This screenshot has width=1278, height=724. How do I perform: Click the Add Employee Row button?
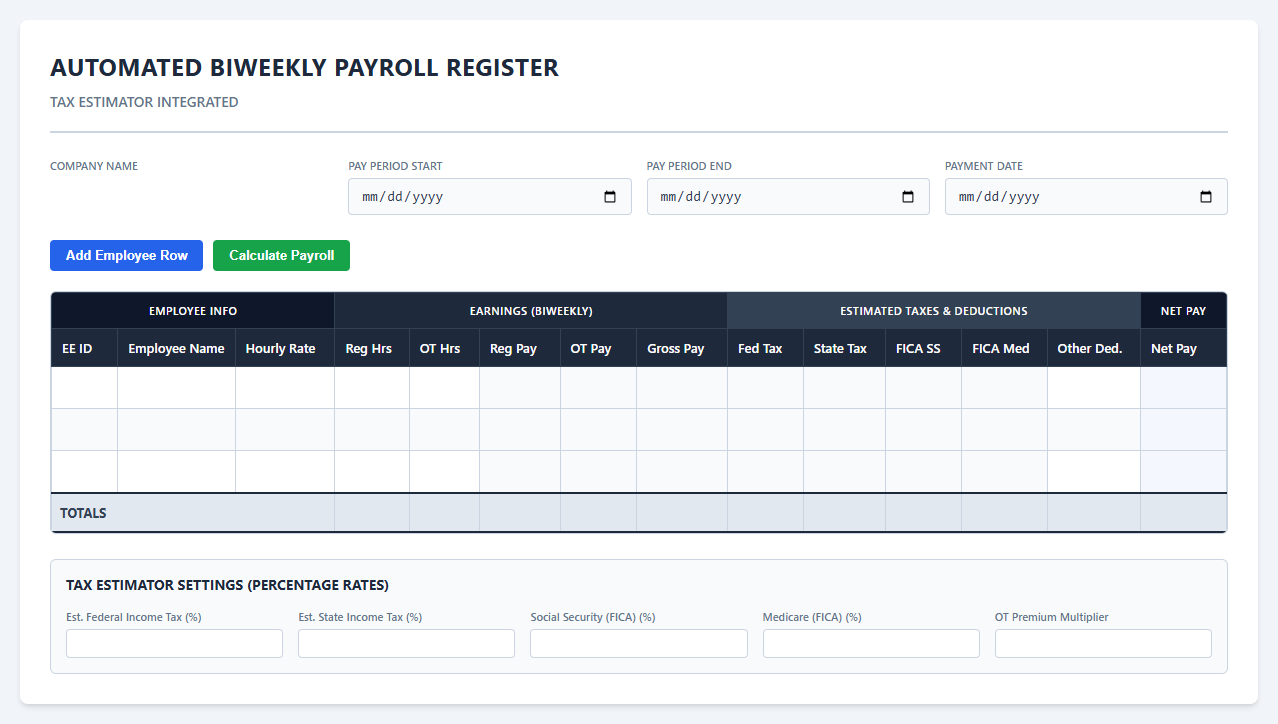(x=126, y=255)
